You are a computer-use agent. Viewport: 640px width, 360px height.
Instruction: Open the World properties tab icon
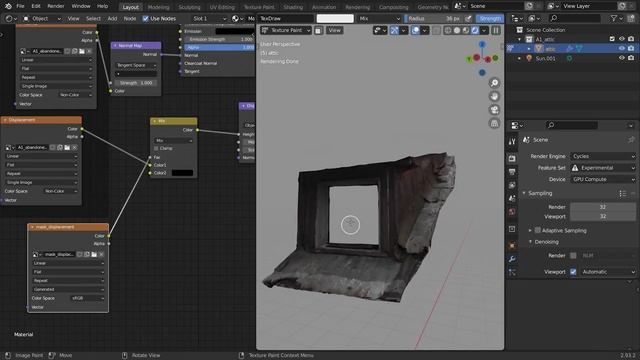(512, 212)
